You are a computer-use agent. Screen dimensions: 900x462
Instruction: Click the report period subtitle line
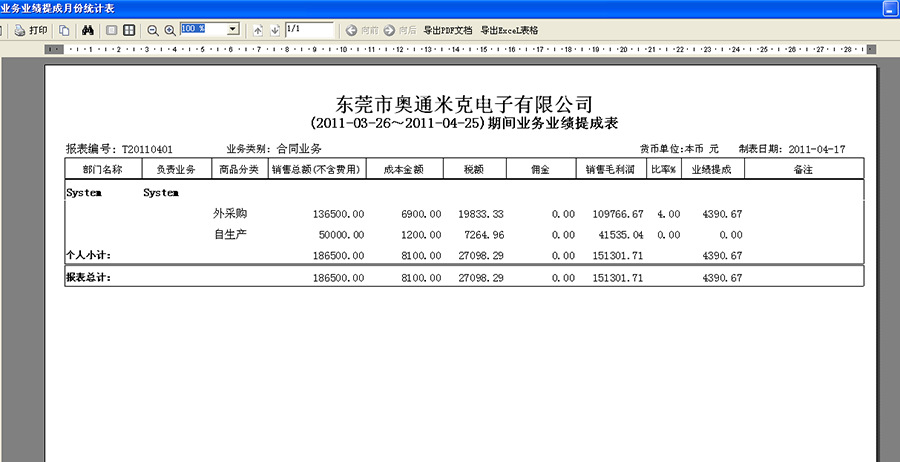[x=464, y=123]
